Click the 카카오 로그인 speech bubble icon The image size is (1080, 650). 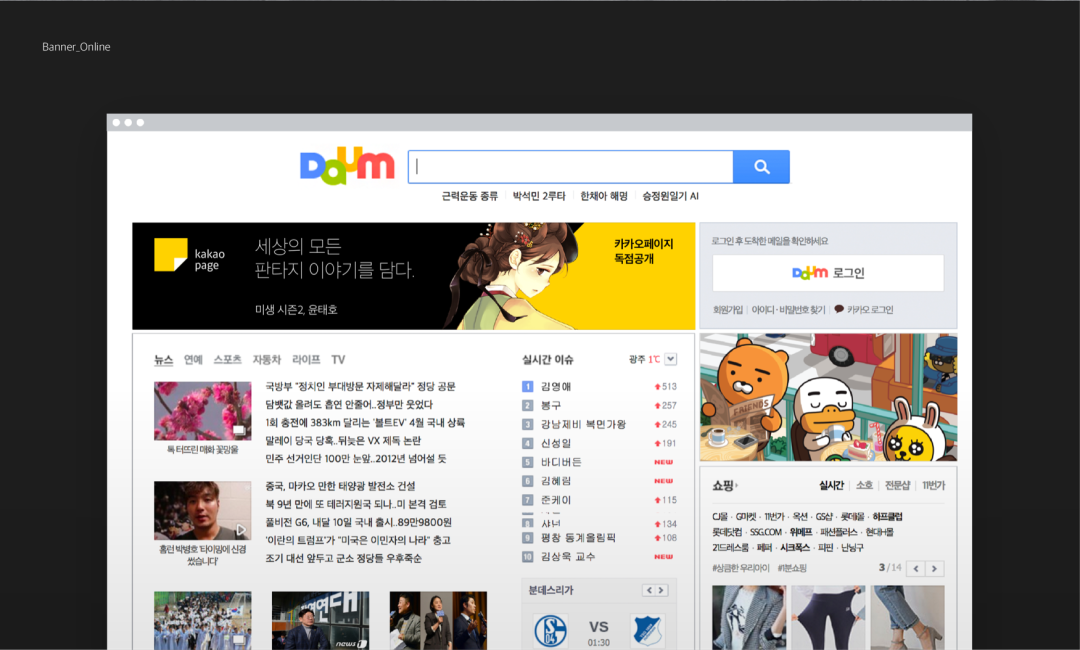(x=839, y=309)
